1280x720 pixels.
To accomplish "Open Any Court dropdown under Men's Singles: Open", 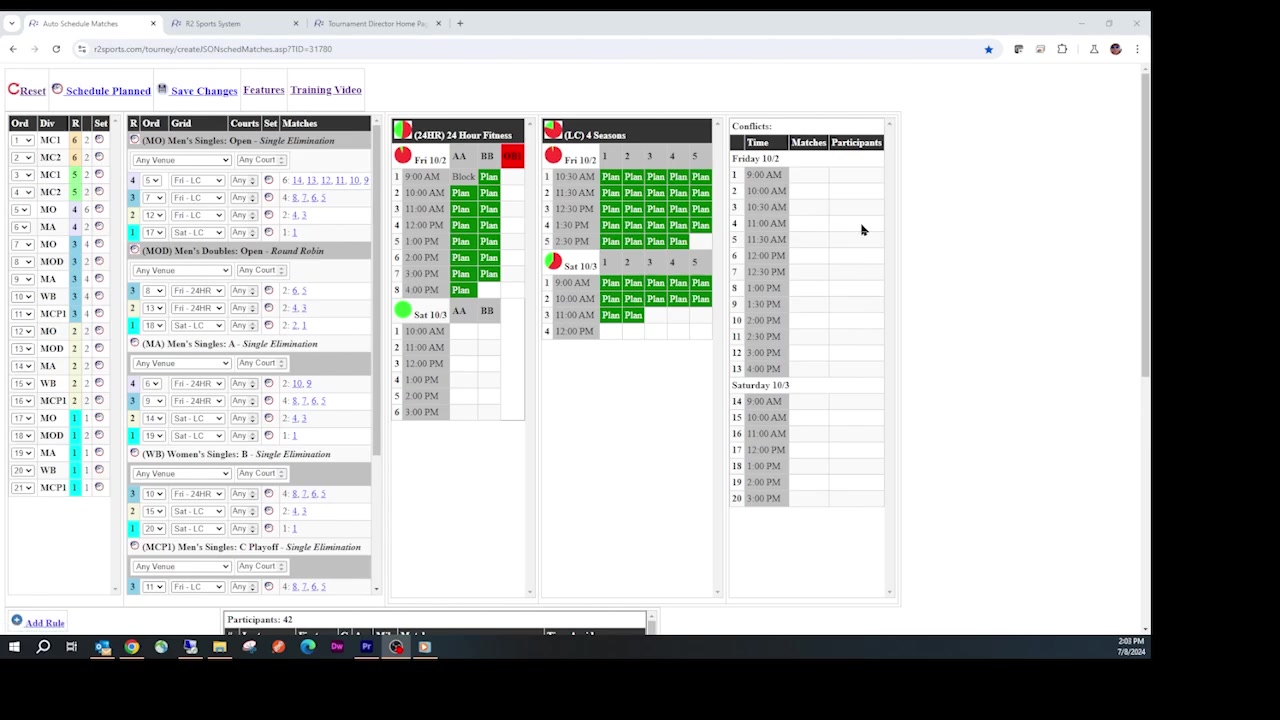I will [x=261, y=160].
